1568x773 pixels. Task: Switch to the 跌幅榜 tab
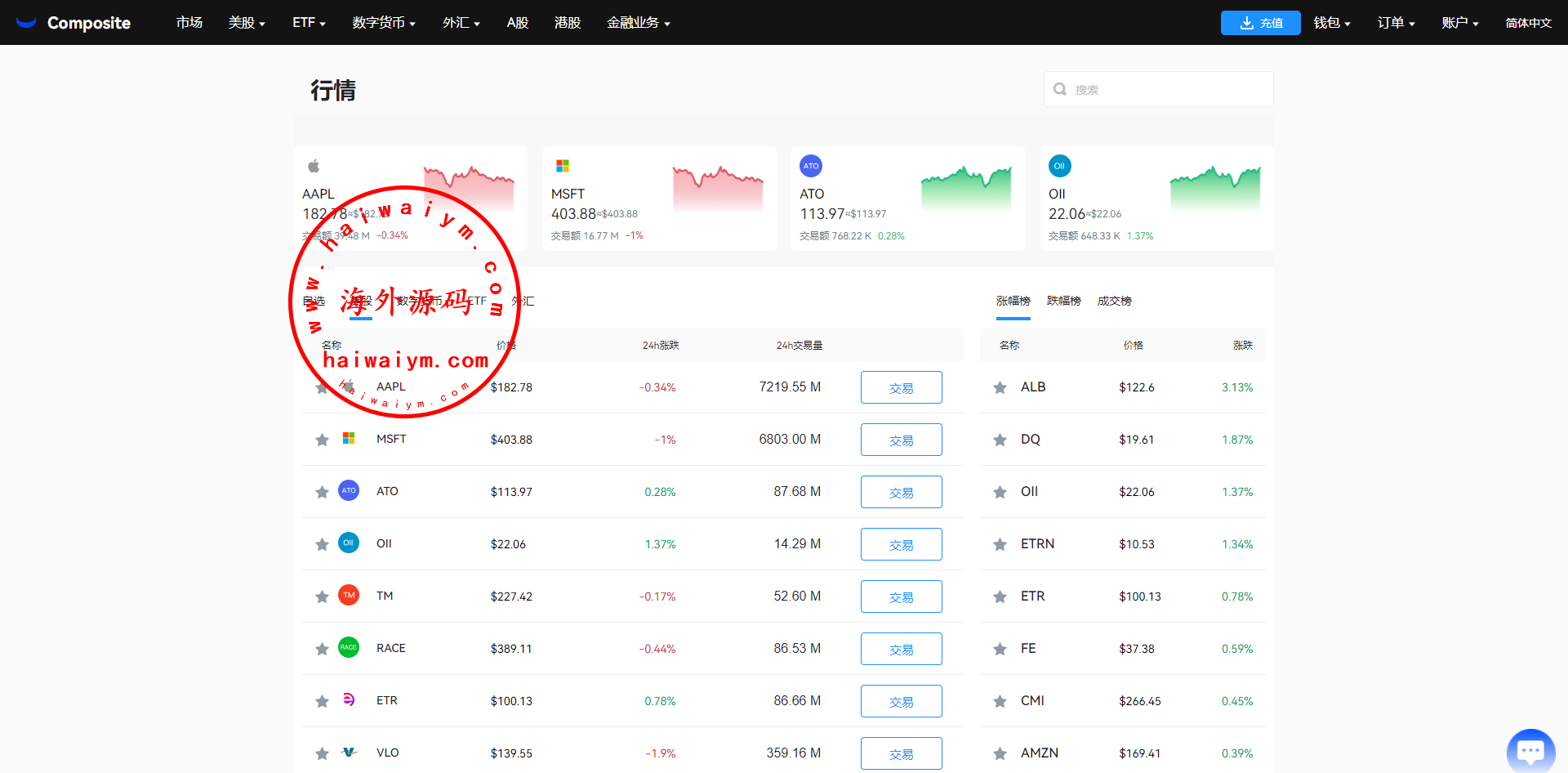click(1063, 301)
